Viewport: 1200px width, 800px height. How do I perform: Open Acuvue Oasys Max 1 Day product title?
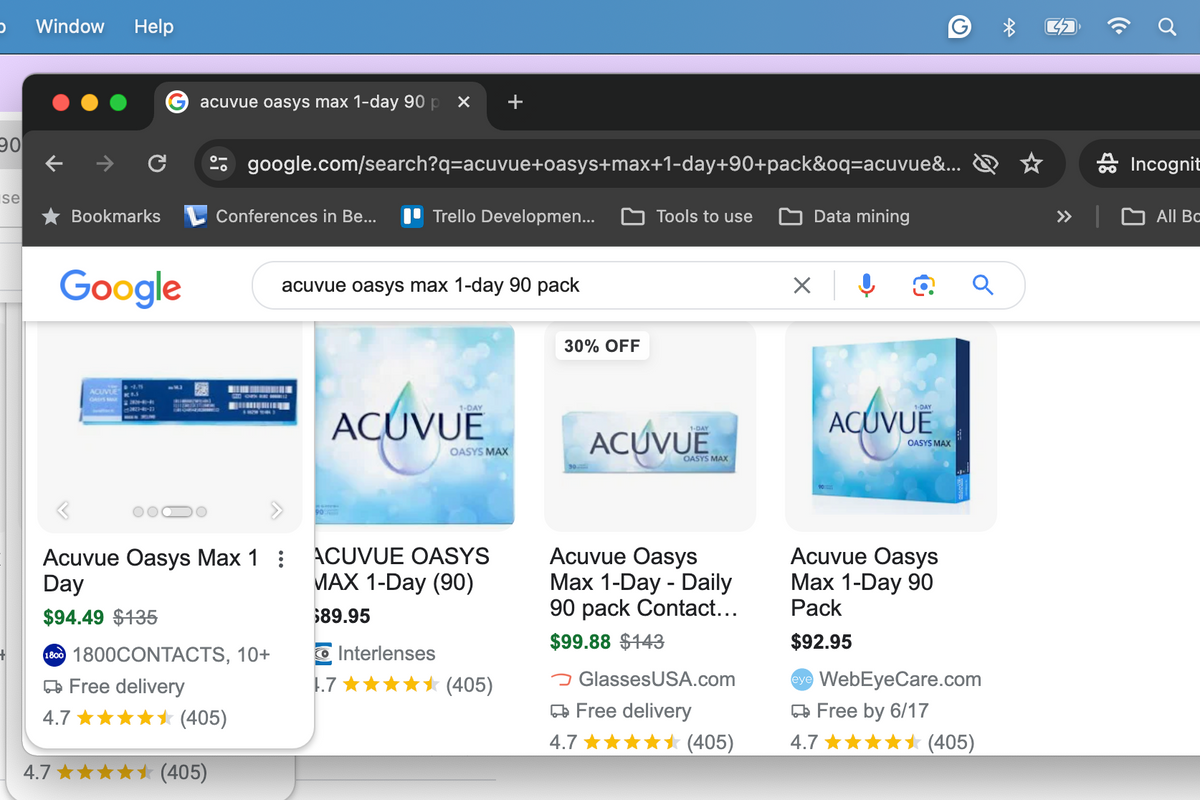(151, 571)
